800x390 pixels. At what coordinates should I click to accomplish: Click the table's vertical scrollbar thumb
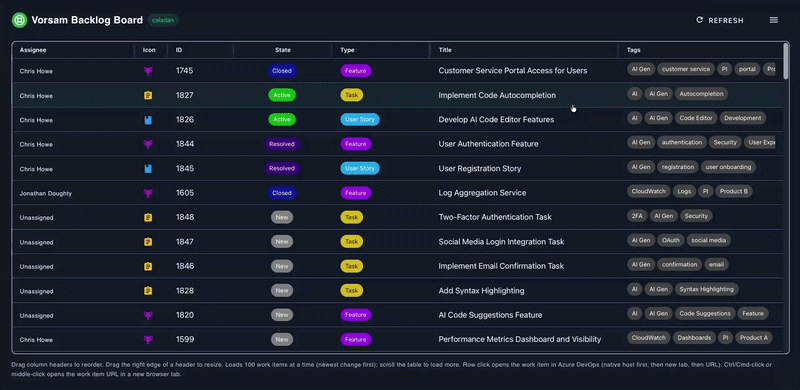click(786, 61)
